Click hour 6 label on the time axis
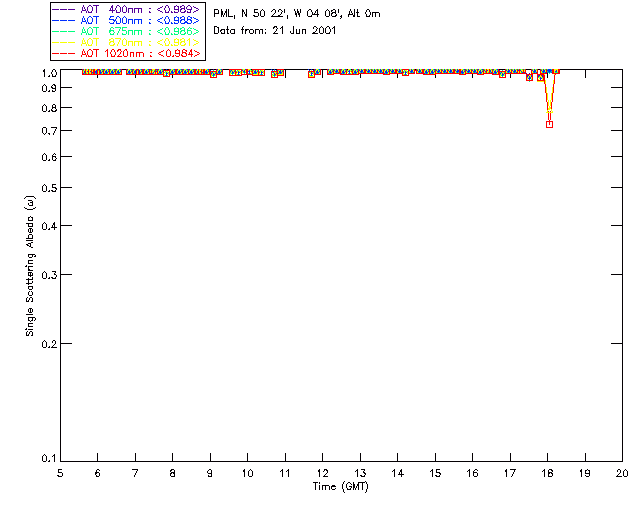Viewport: 640px width, 512px height. [98, 473]
